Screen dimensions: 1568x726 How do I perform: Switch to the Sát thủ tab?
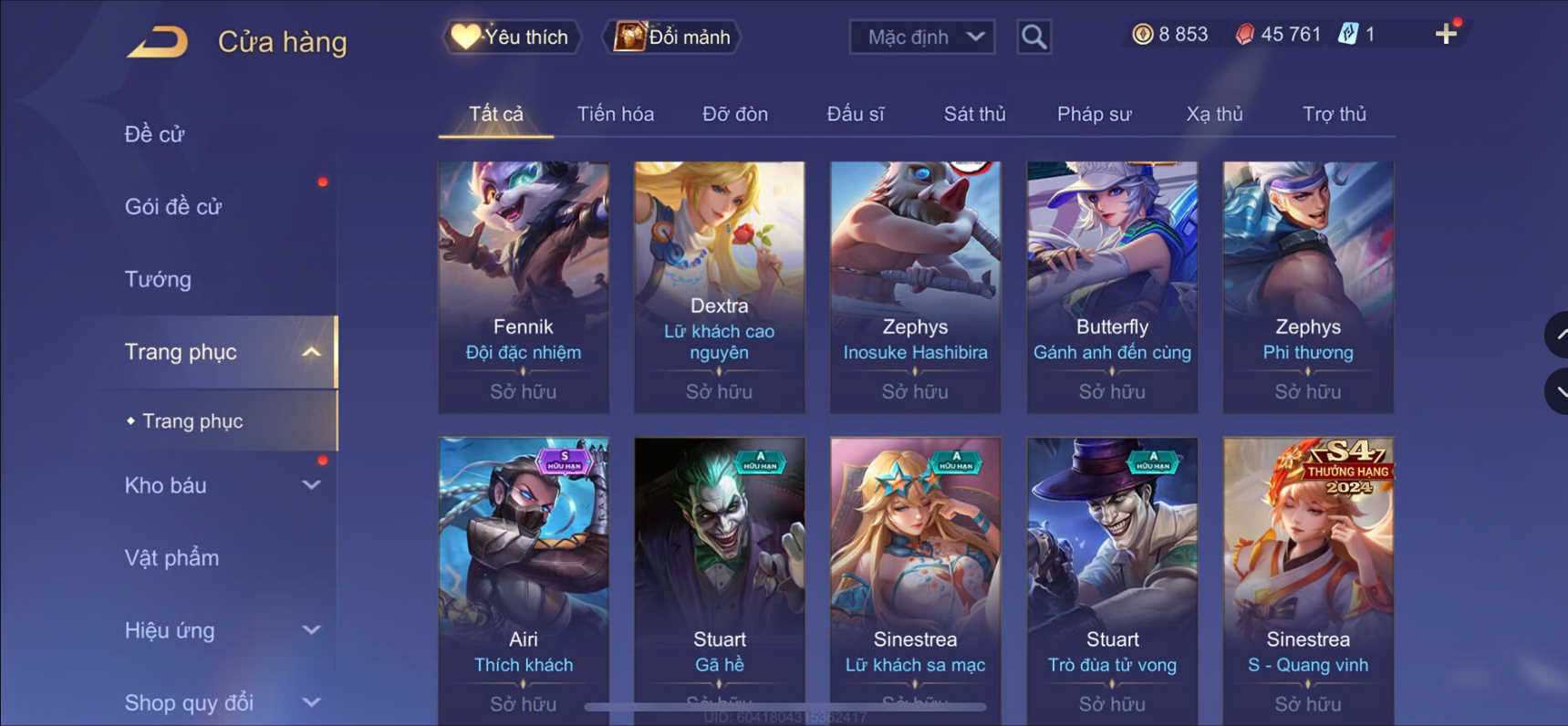974,114
